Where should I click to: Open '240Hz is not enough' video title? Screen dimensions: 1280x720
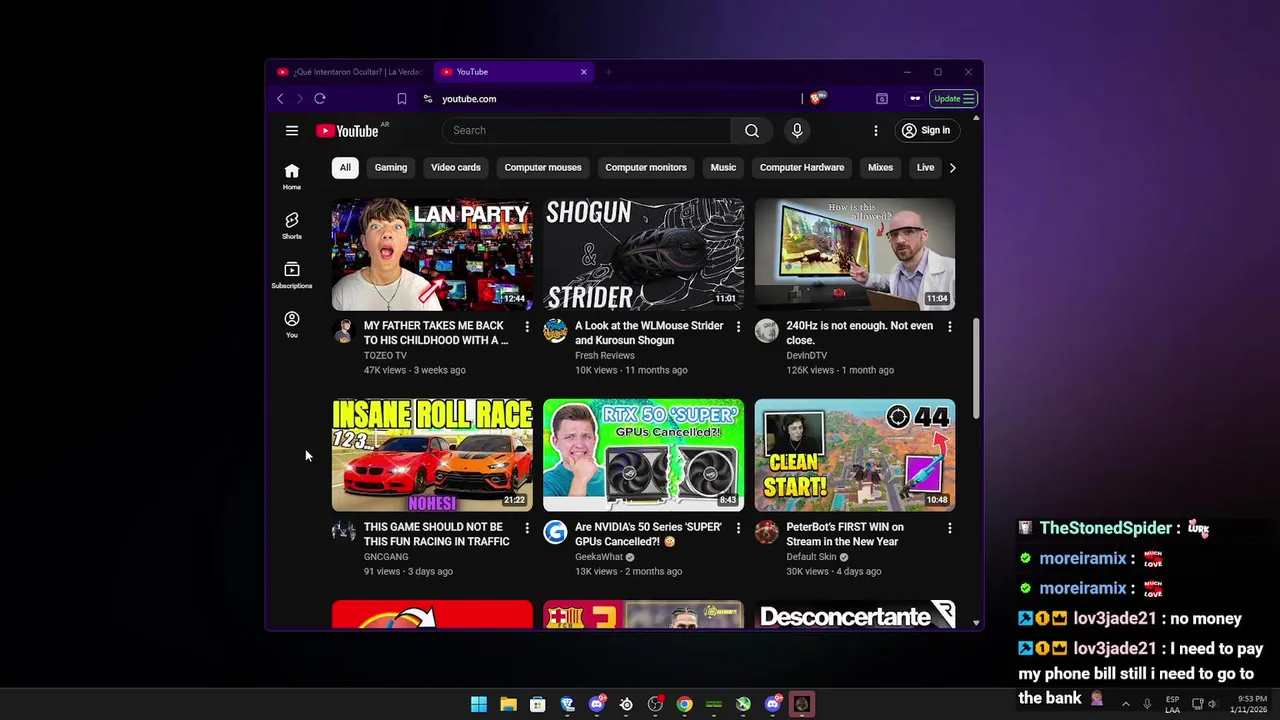point(860,333)
